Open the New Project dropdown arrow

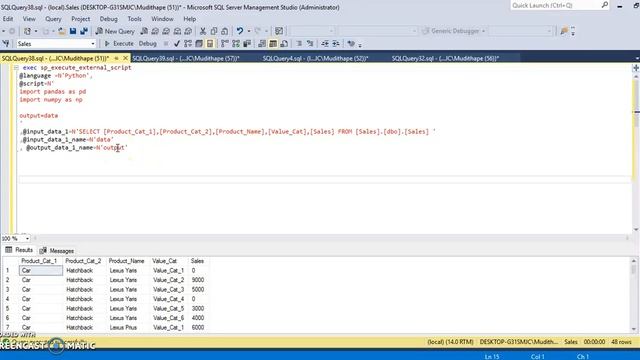36,31
